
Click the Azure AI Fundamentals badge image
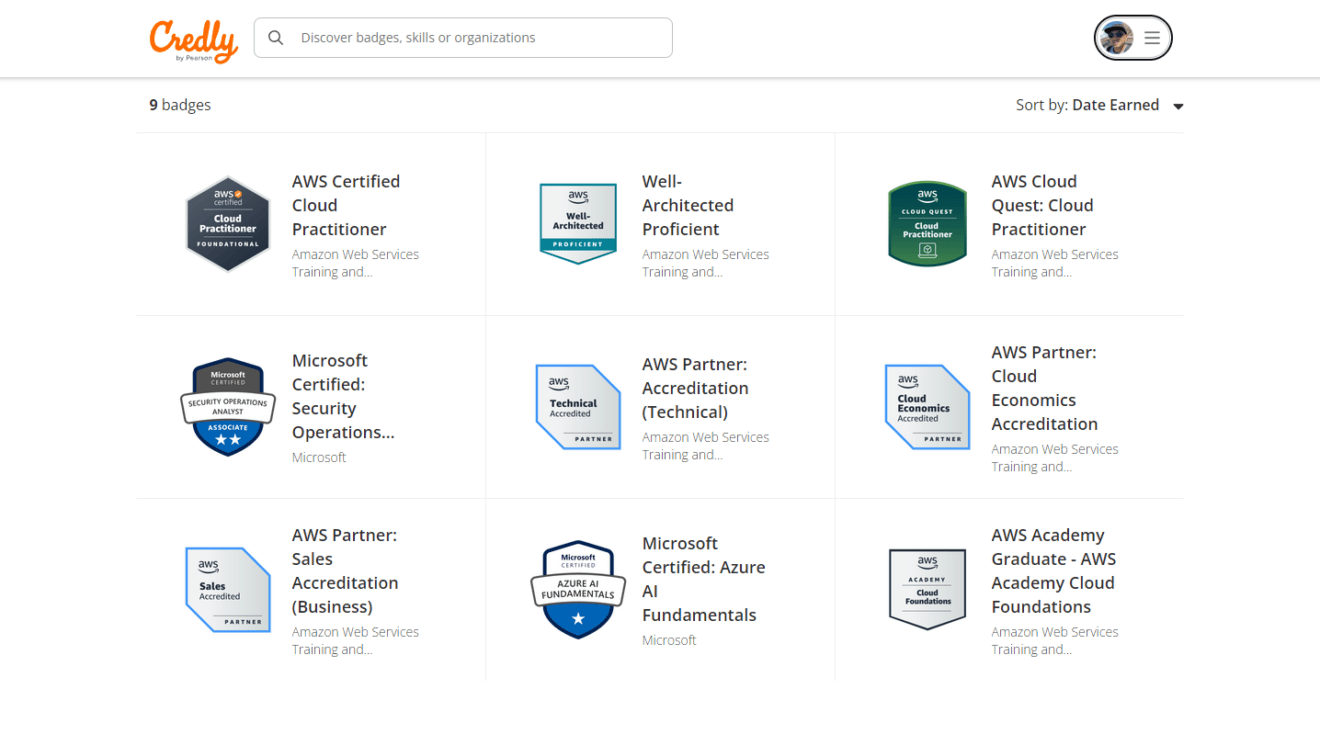tap(577, 589)
